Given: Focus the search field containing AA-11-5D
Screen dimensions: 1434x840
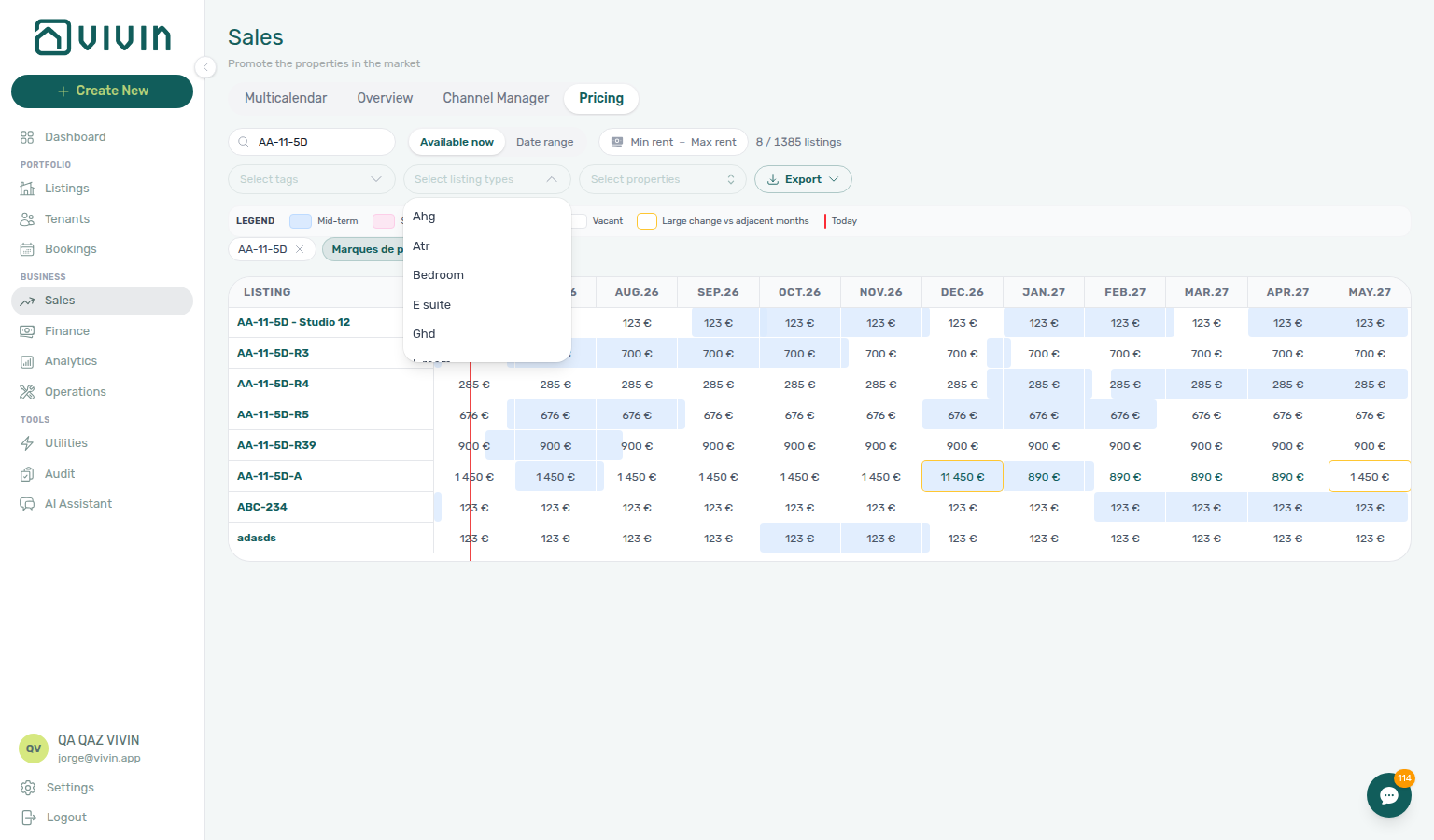Looking at the screenshot, I should (312, 142).
